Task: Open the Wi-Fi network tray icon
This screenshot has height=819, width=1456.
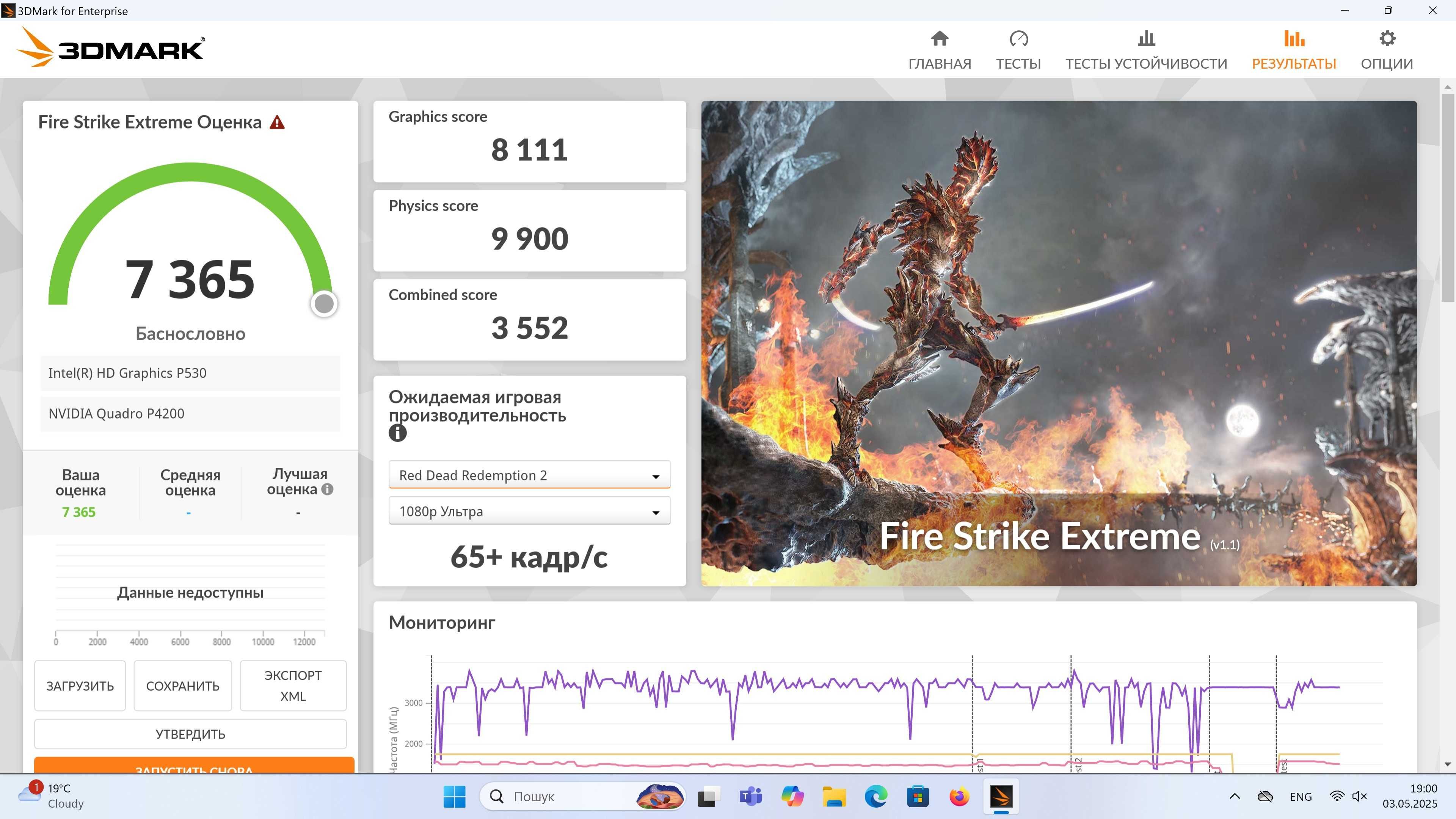Action: [x=1337, y=796]
